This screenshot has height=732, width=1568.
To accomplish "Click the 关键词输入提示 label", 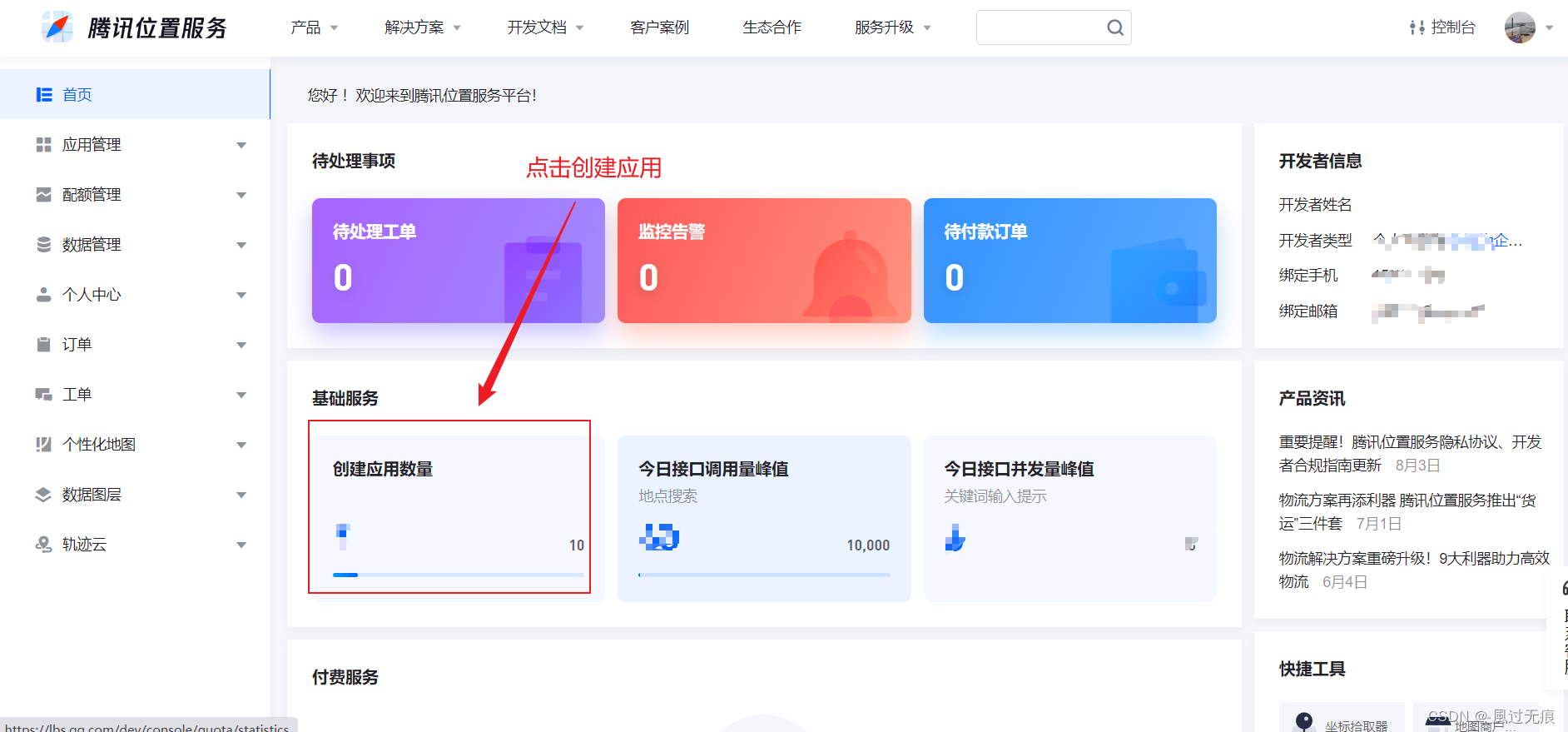I will [995, 496].
